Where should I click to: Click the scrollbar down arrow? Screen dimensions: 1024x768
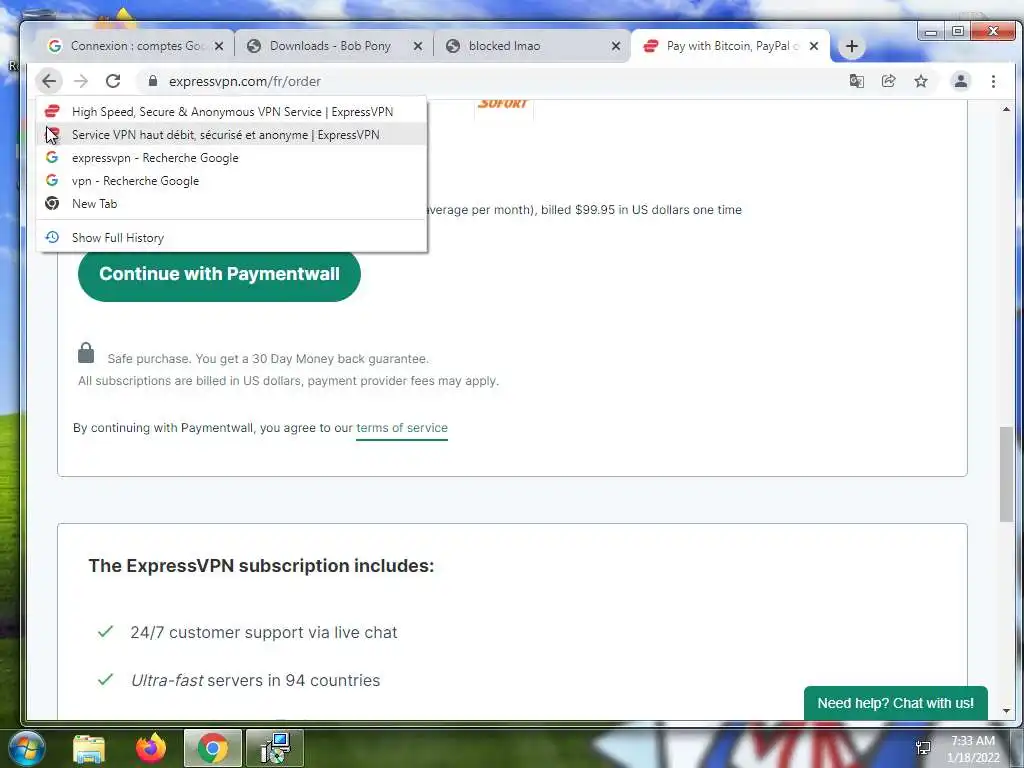point(1006,710)
